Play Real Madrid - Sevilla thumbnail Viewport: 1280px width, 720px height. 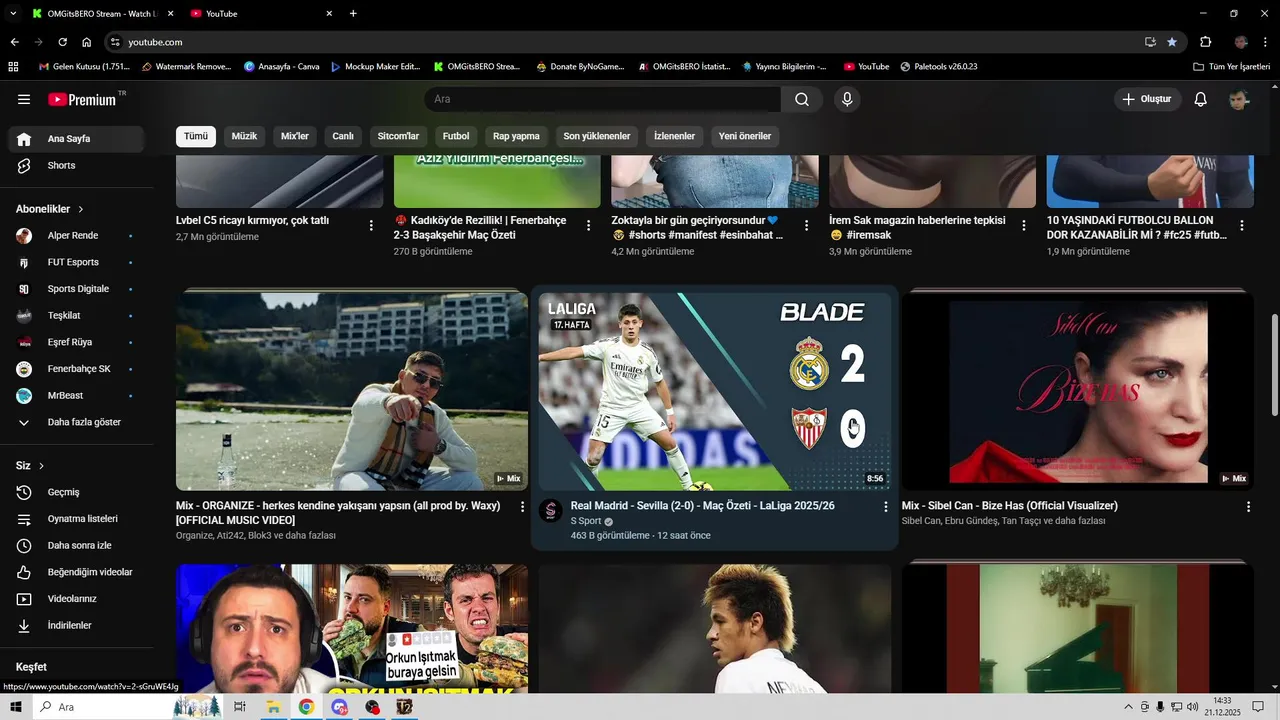[x=714, y=391]
